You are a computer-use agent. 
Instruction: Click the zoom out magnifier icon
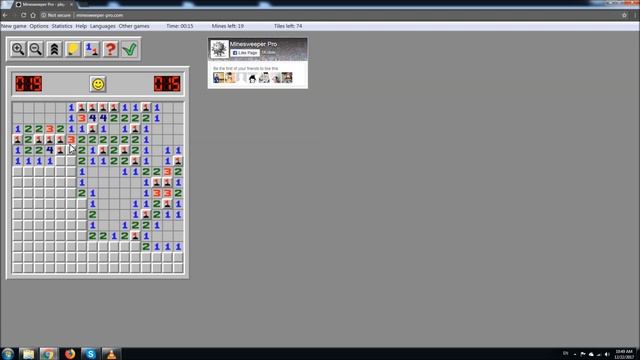coord(36,49)
